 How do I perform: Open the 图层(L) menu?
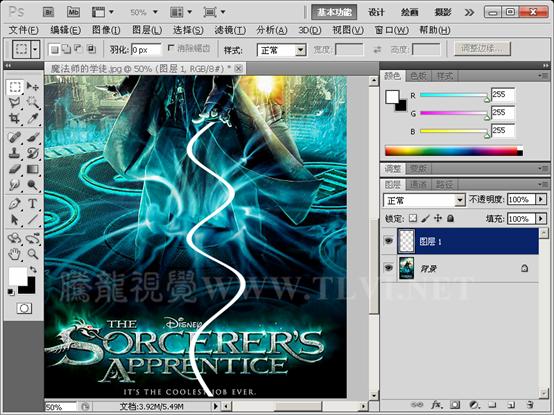coord(147,30)
